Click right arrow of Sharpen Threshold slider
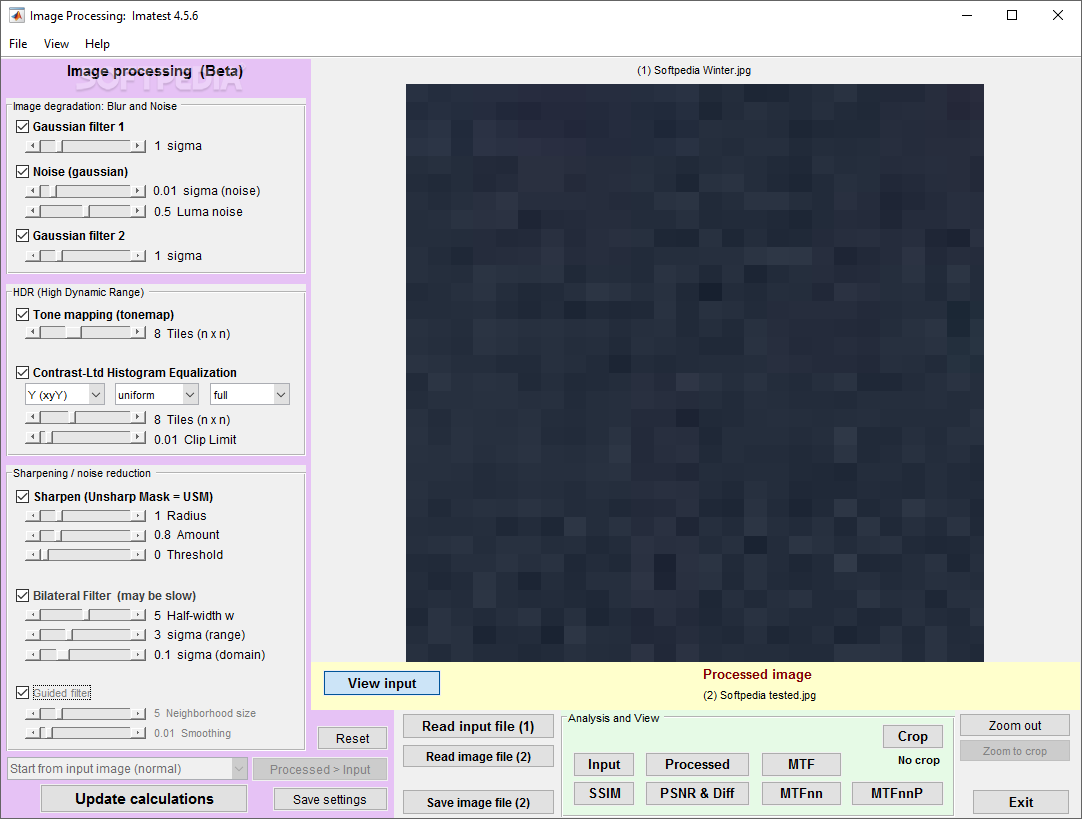 [139, 555]
